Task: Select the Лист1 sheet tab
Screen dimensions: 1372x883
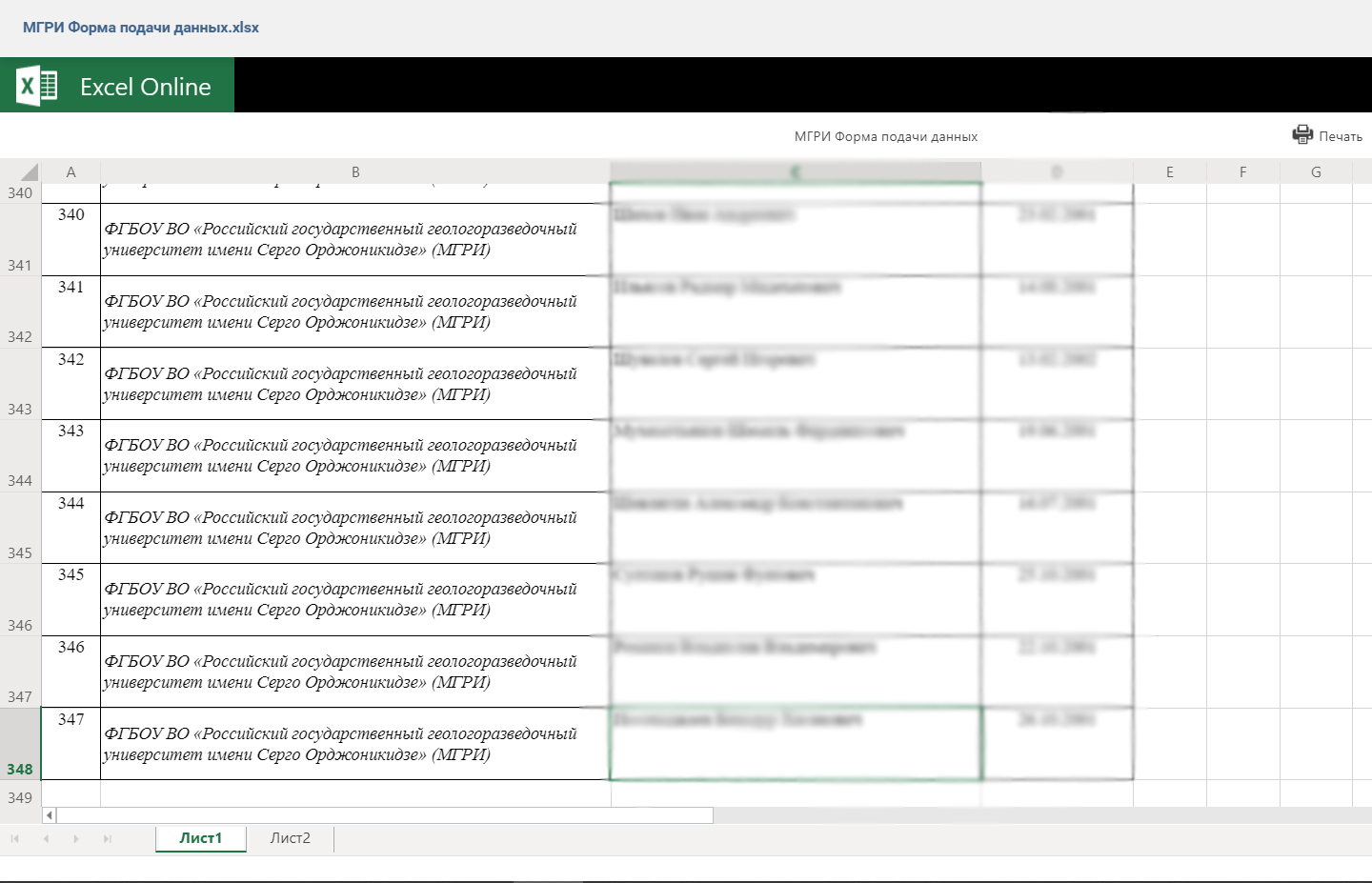Action: 200,838
